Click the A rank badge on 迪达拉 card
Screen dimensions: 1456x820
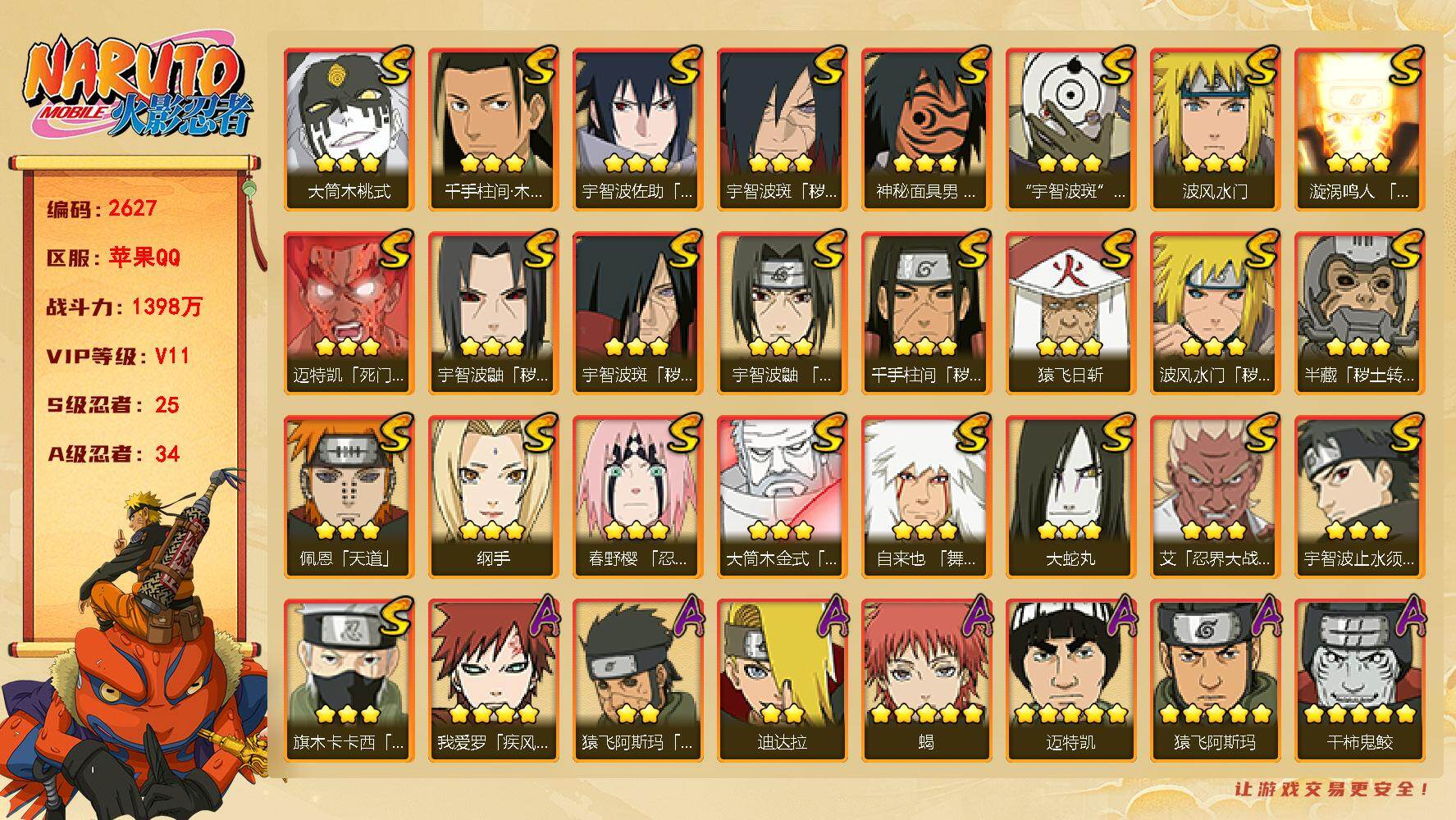tap(828, 617)
